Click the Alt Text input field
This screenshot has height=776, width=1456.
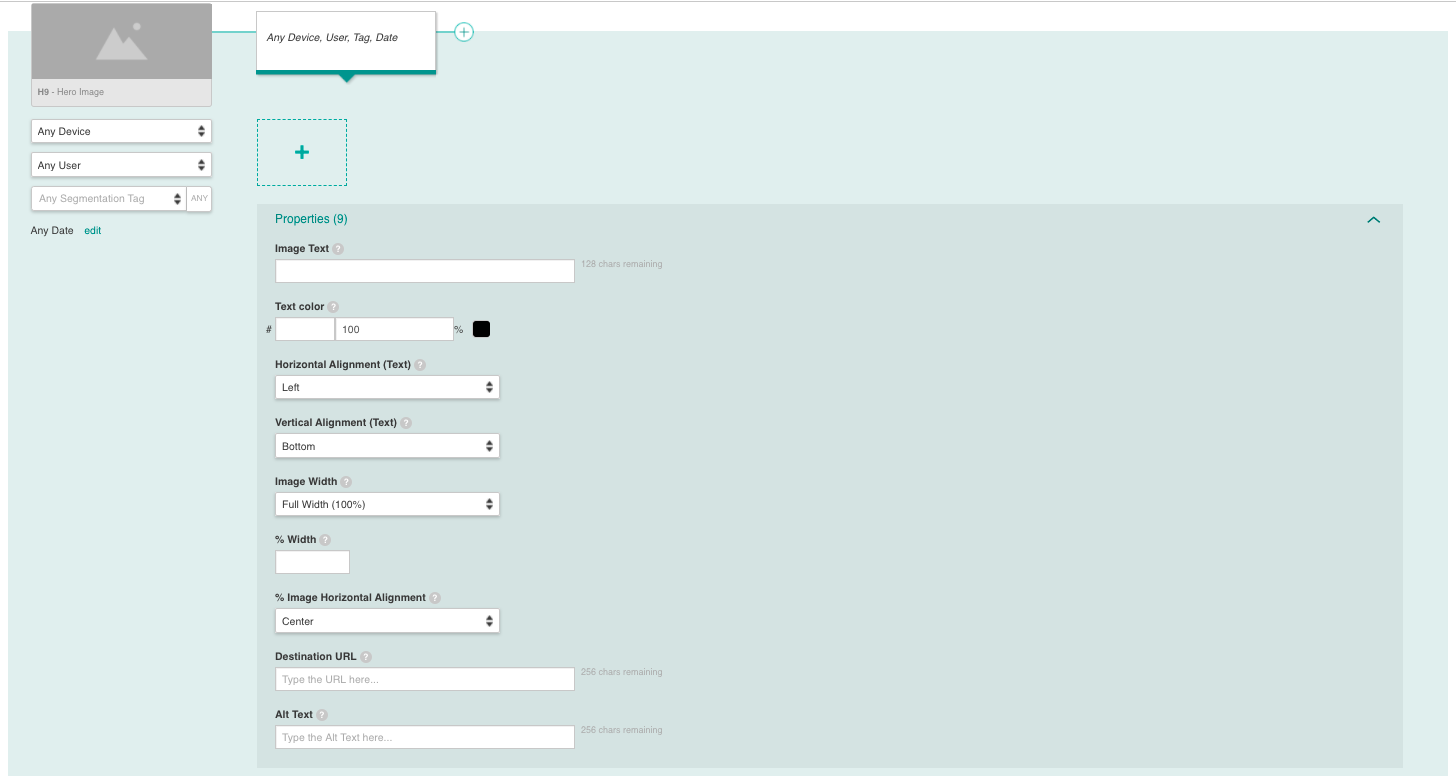point(425,738)
